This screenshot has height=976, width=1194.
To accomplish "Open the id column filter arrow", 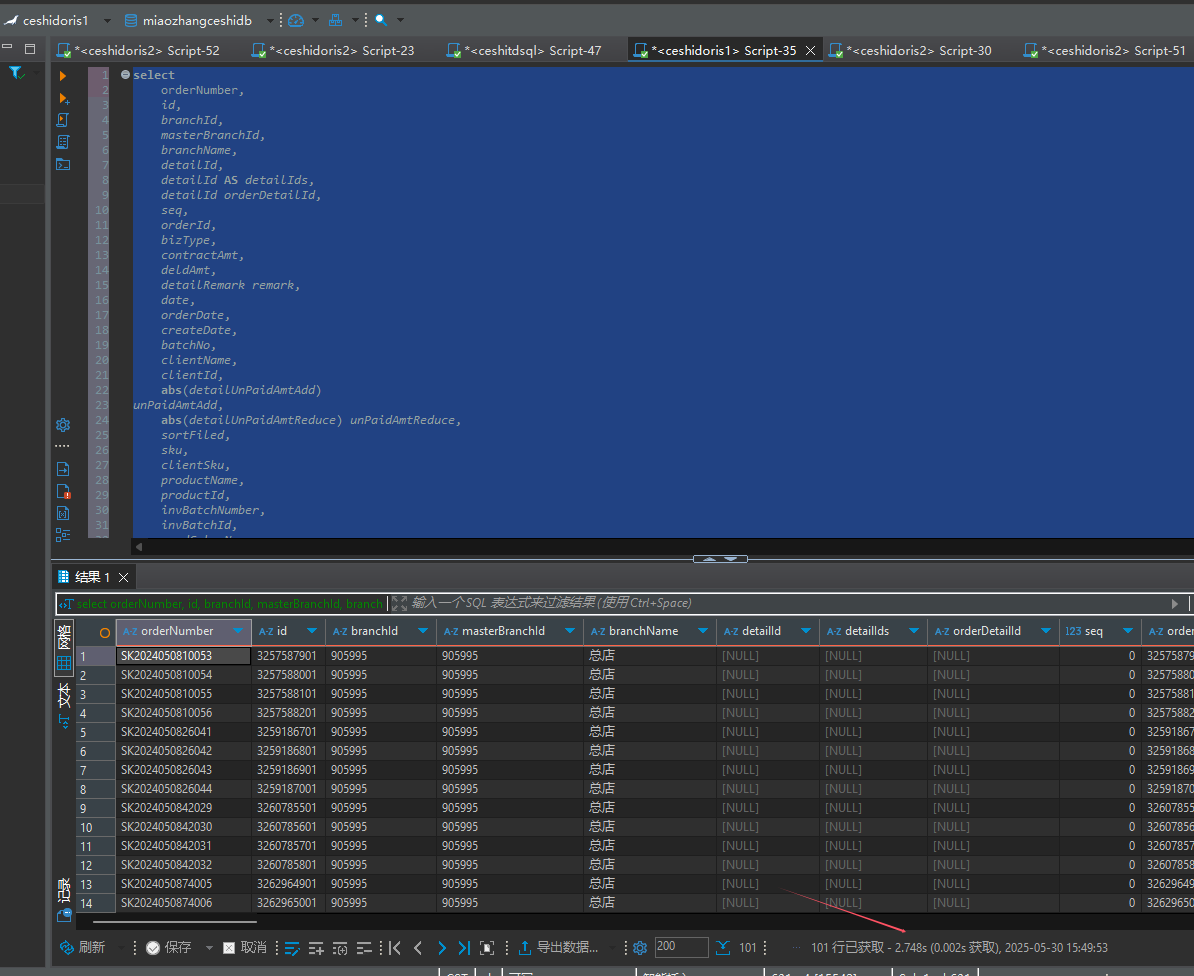I will coord(312,631).
